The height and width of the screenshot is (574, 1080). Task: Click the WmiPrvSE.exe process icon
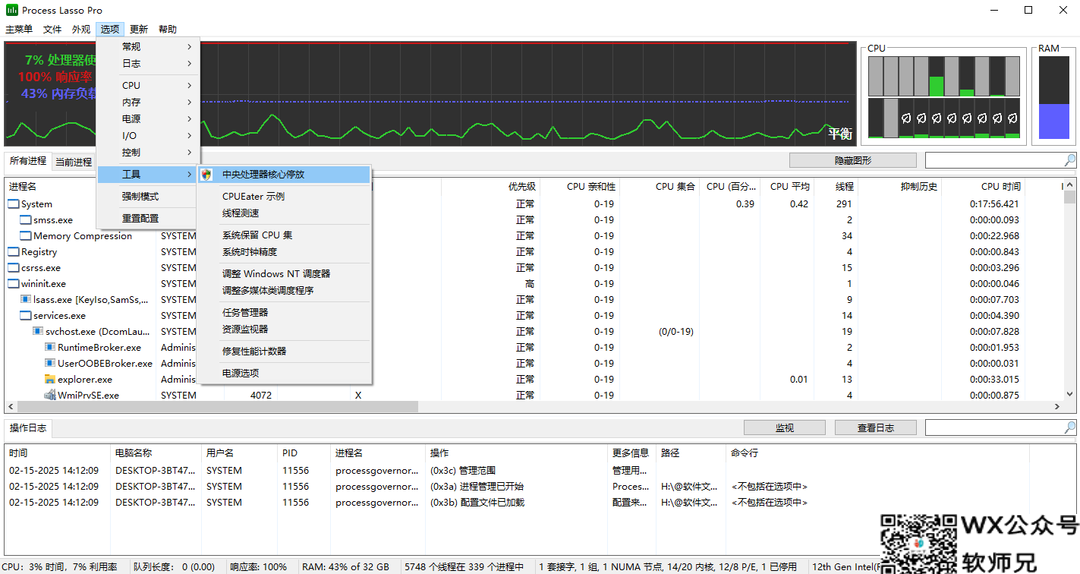(50, 395)
